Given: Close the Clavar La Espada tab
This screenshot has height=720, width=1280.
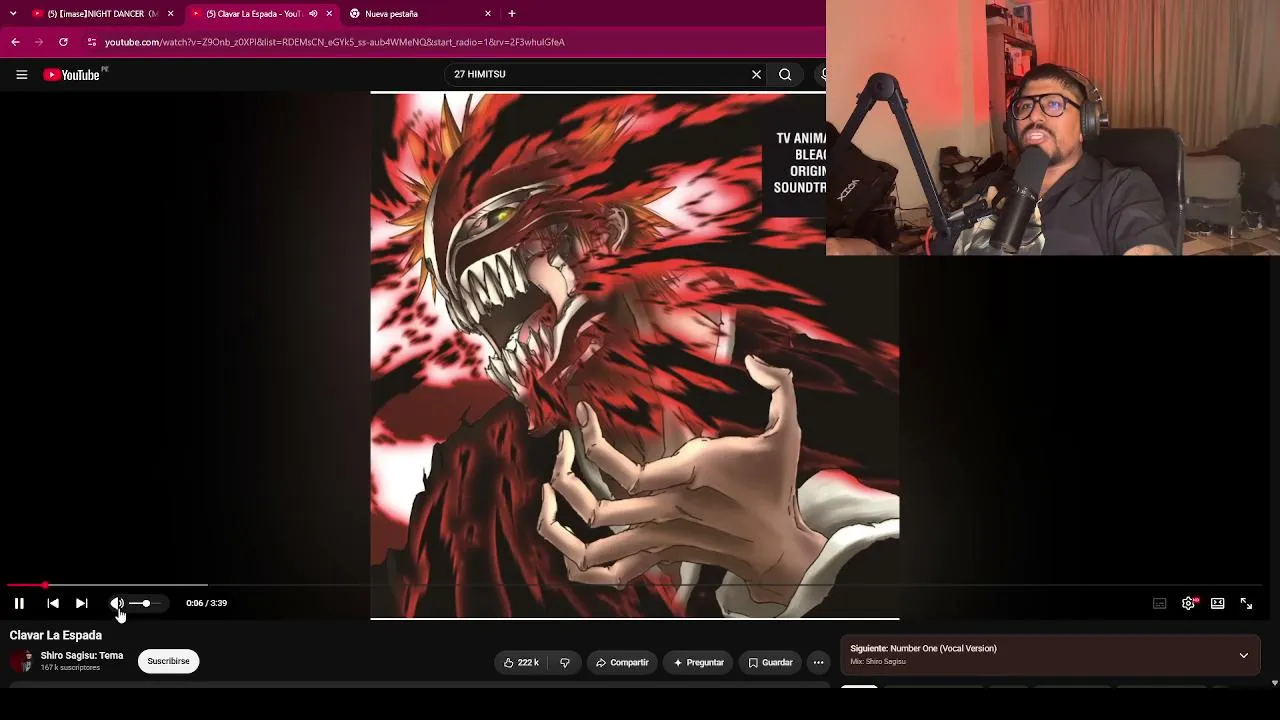Looking at the screenshot, I should pos(329,14).
